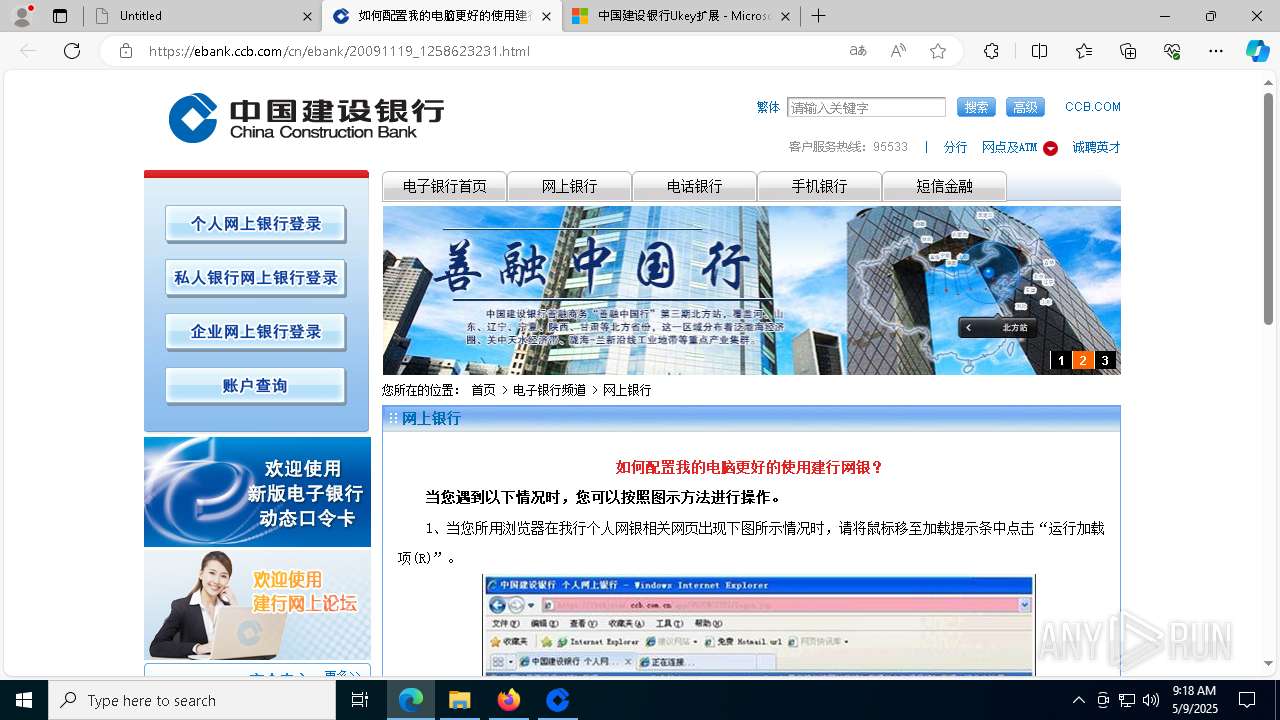
Task: Click the 企业网上银行登录 button
Action: (256, 332)
